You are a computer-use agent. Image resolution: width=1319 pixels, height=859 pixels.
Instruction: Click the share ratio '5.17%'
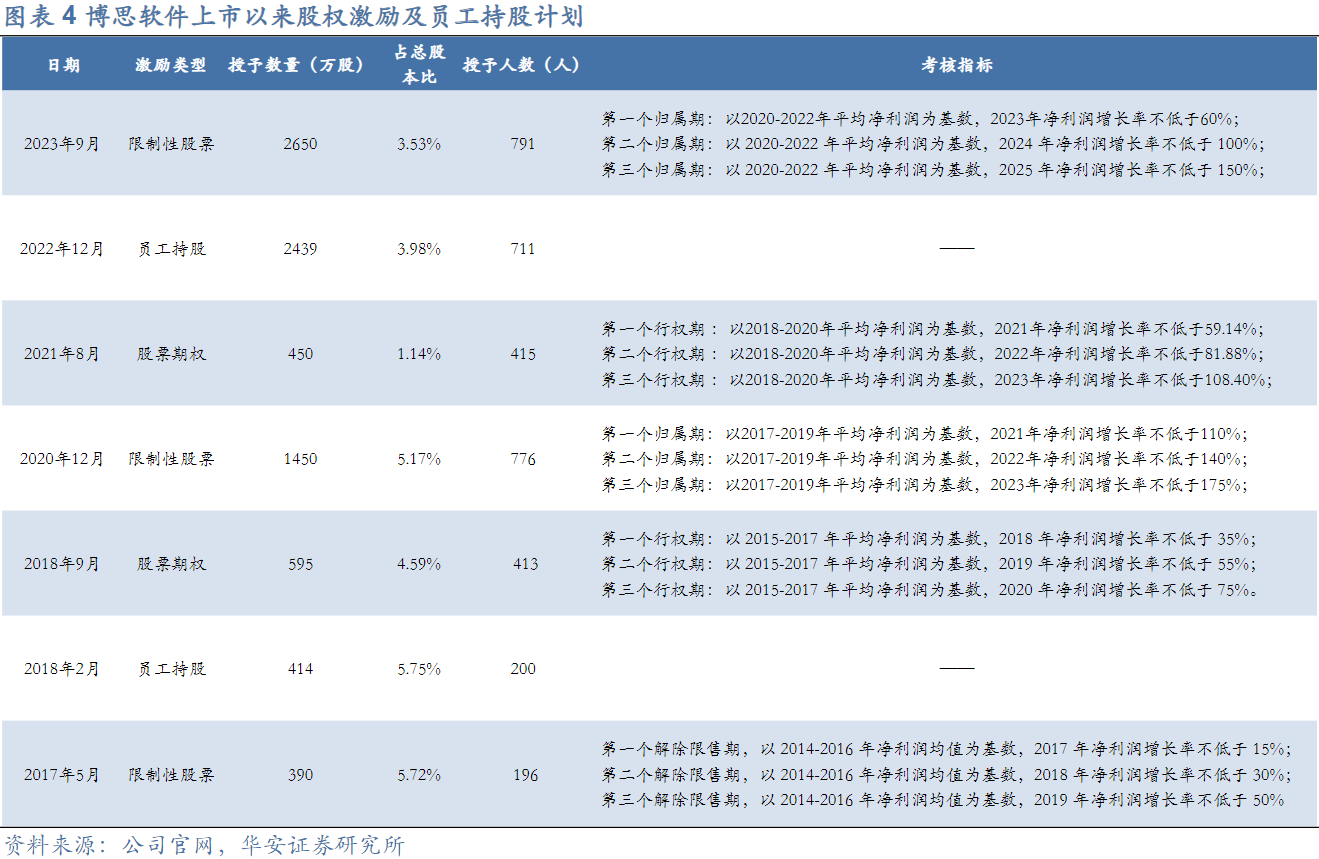click(x=419, y=459)
